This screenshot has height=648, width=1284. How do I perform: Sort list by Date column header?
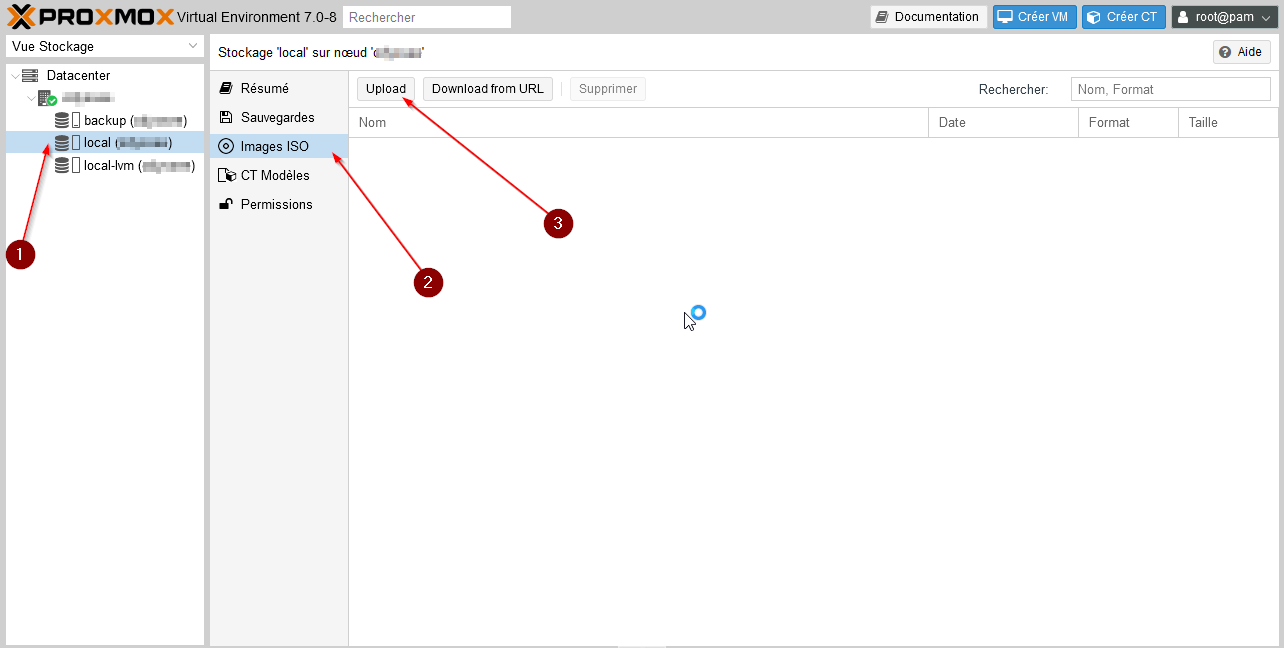pos(1002,123)
